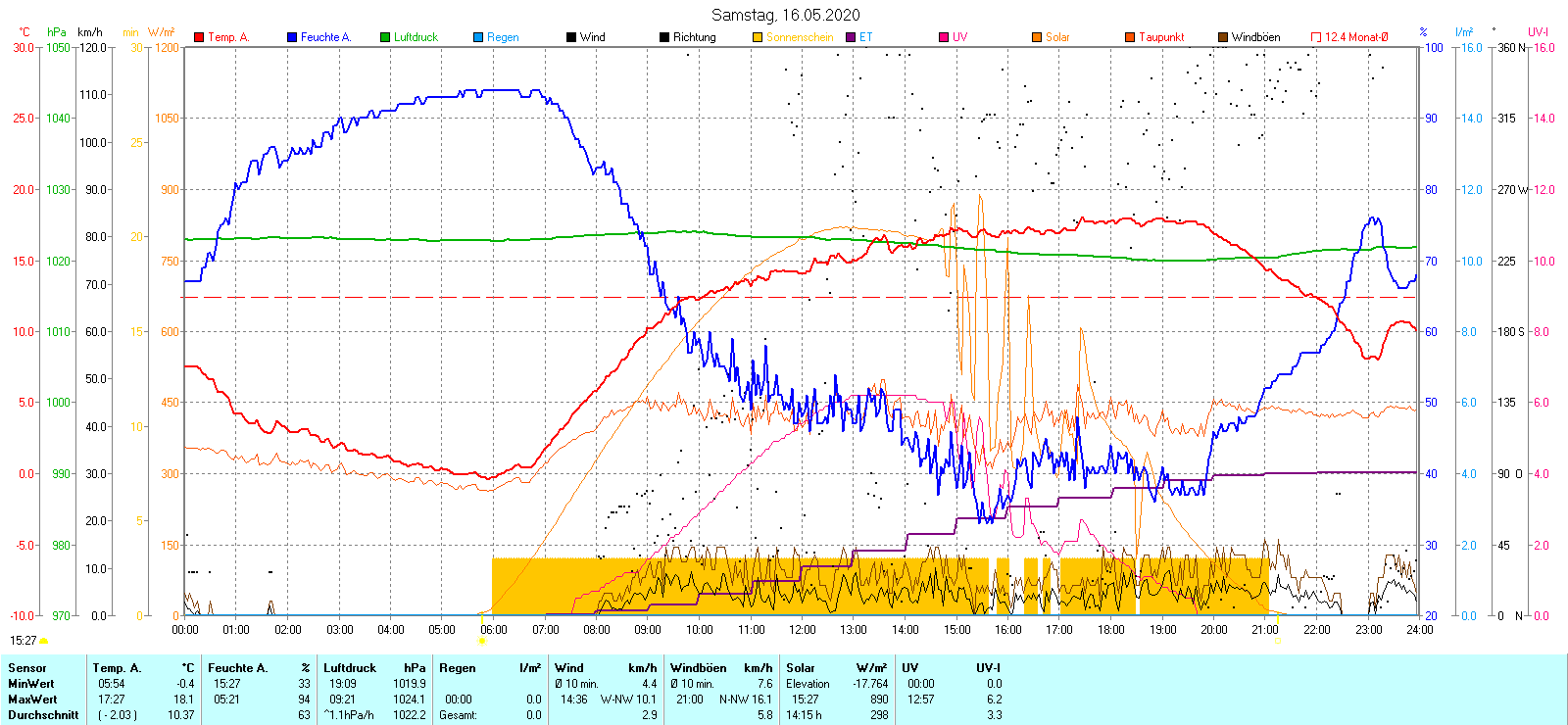This screenshot has height=725, width=1568.
Task: Click the maximum wind value 'W-NW 10.1'
Action: (x=629, y=700)
